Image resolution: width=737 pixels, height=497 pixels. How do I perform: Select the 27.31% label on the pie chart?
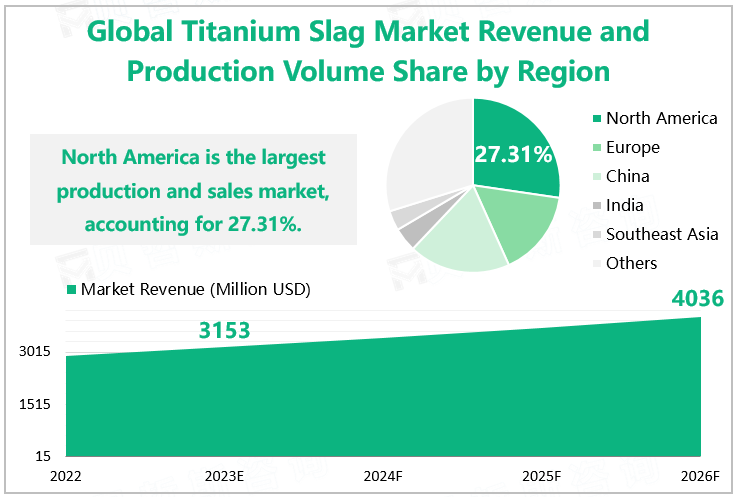pos(513,155)
